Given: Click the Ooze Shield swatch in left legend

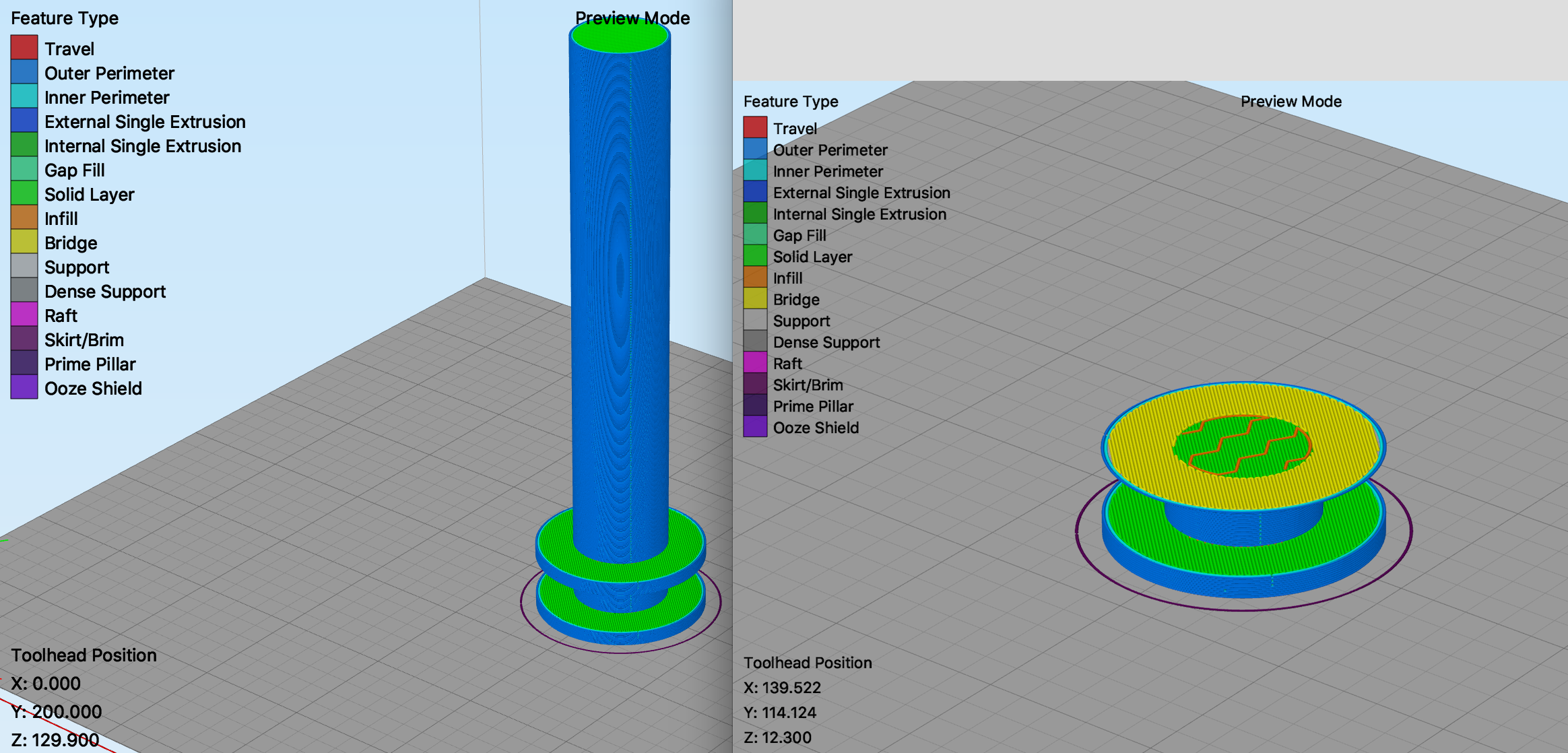Looking at the screenshot, I should coord(24,387).
